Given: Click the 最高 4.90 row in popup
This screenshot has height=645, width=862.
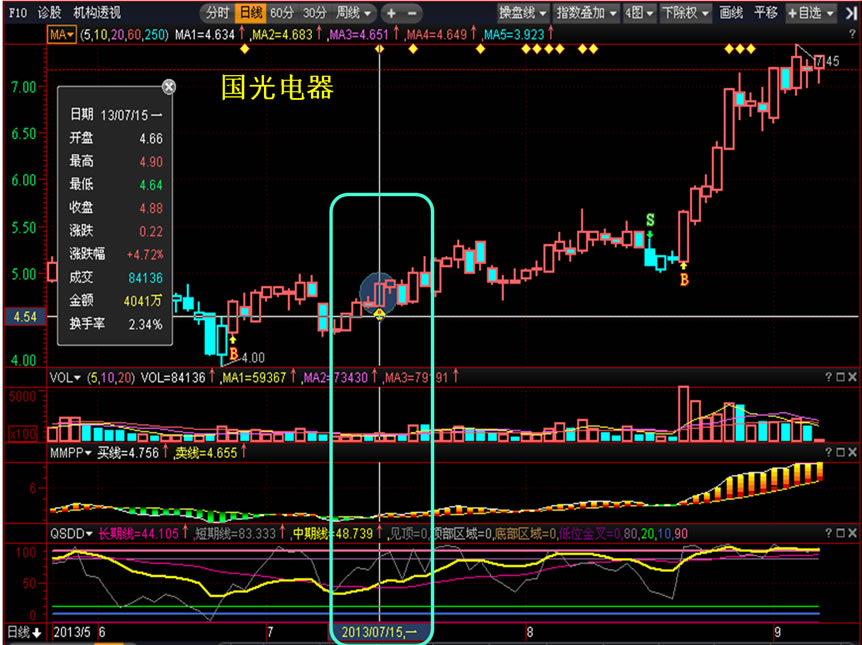Looking at the screenshot, I should (x=115, y=161).
